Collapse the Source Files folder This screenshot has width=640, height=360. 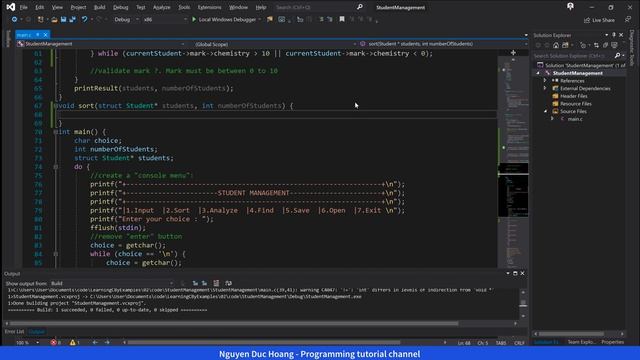pos(545,111)
